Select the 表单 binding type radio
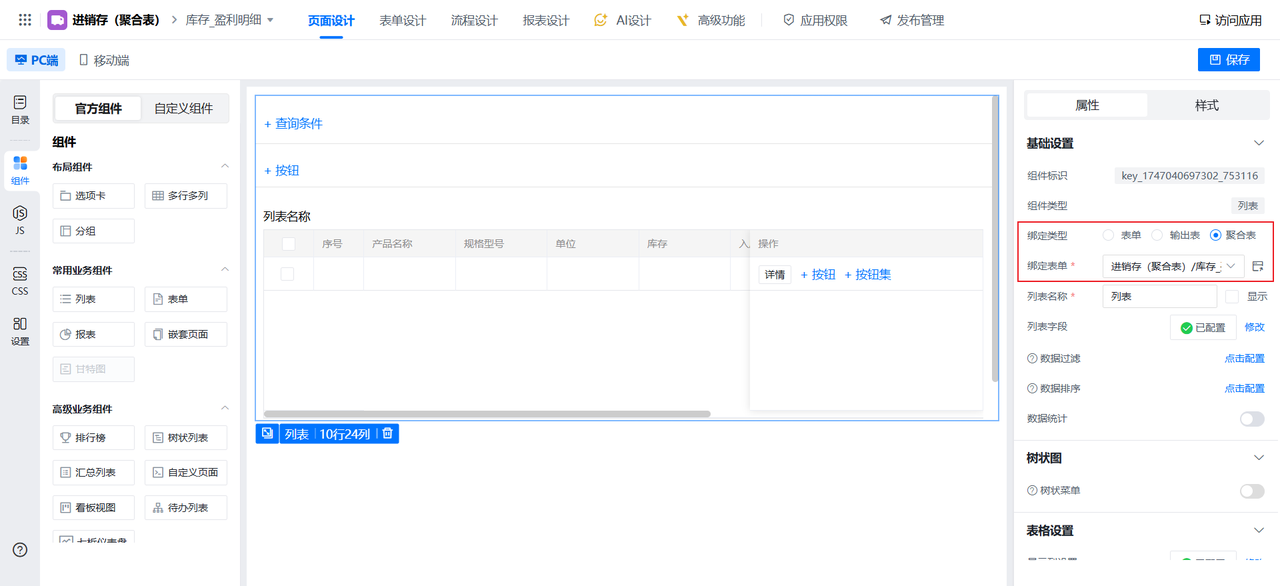 (1108, 235)
